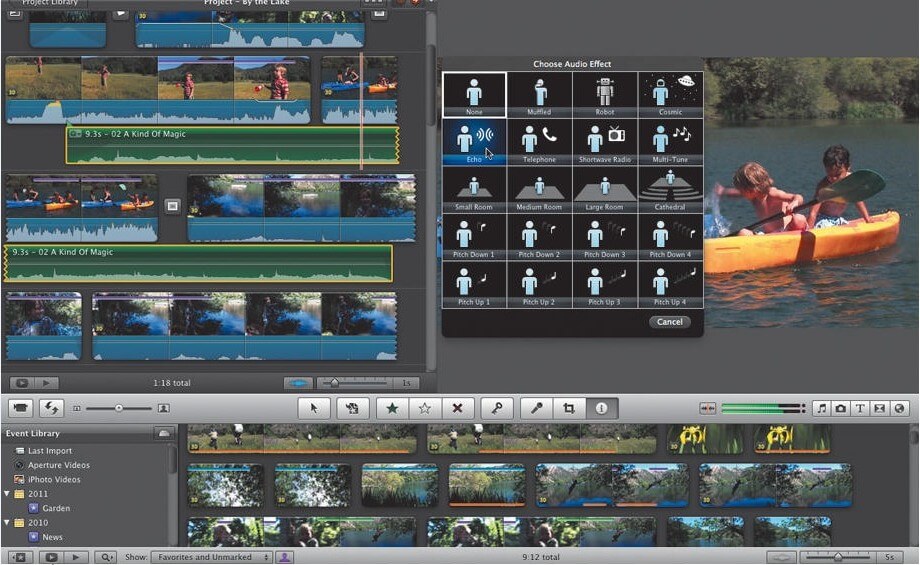
Task: Collapse the 2010 events group
Action: (7, 522)
